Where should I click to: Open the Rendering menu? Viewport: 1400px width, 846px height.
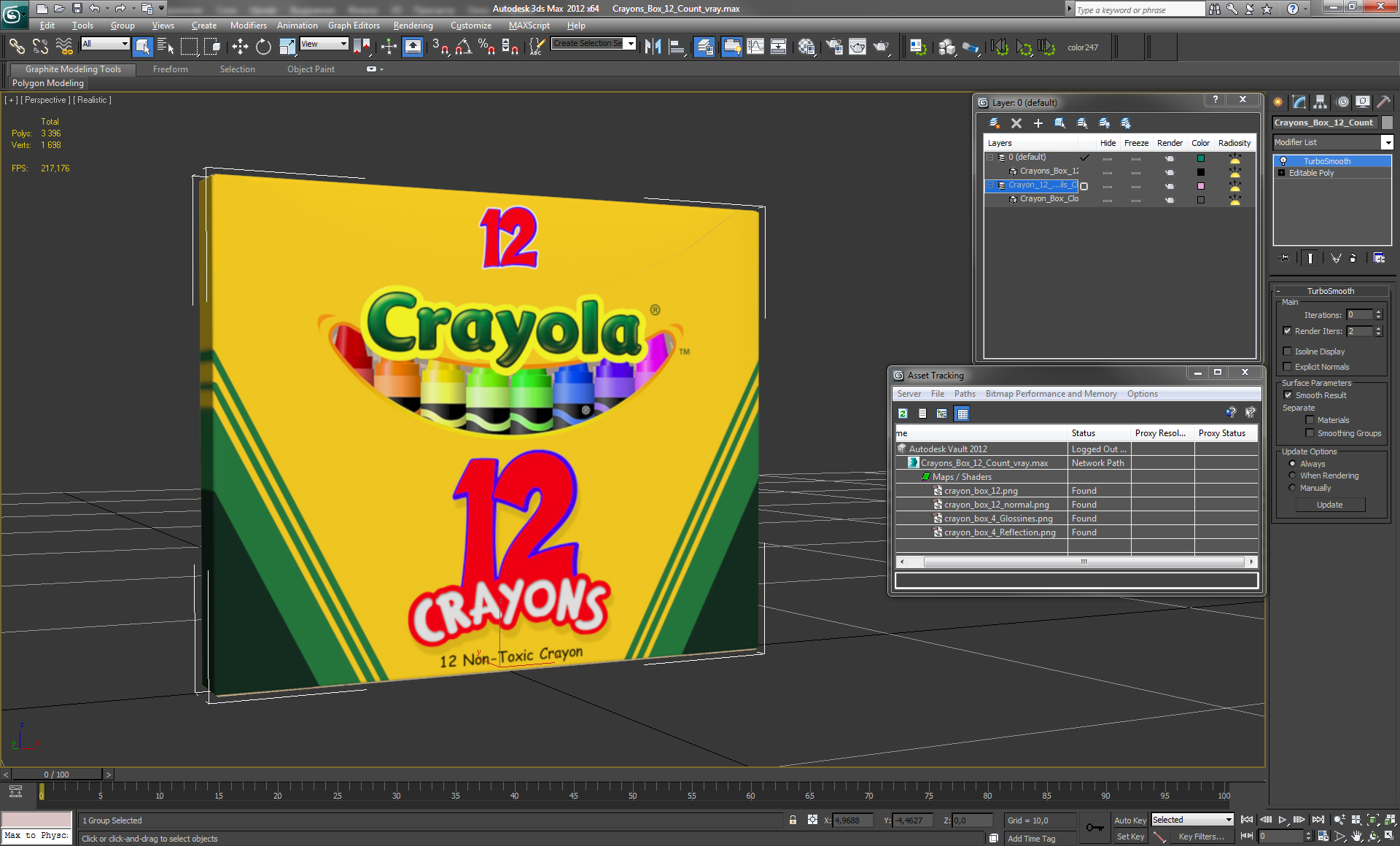coord(413,26)
